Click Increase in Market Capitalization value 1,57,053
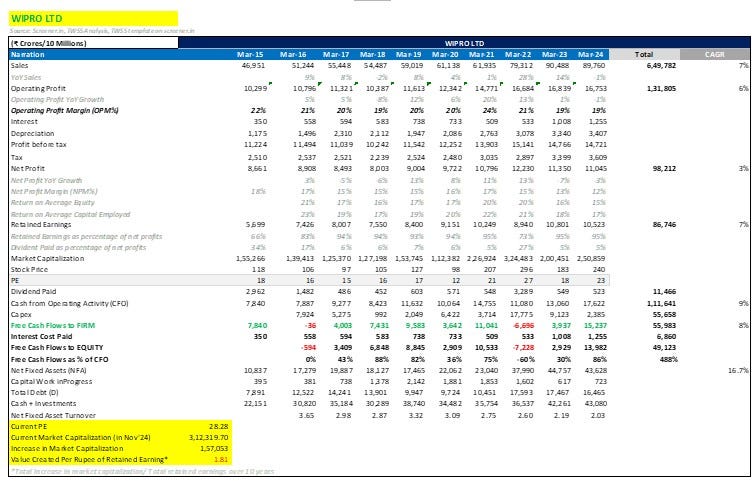752x489 pixels. click(x=214, y=448)
